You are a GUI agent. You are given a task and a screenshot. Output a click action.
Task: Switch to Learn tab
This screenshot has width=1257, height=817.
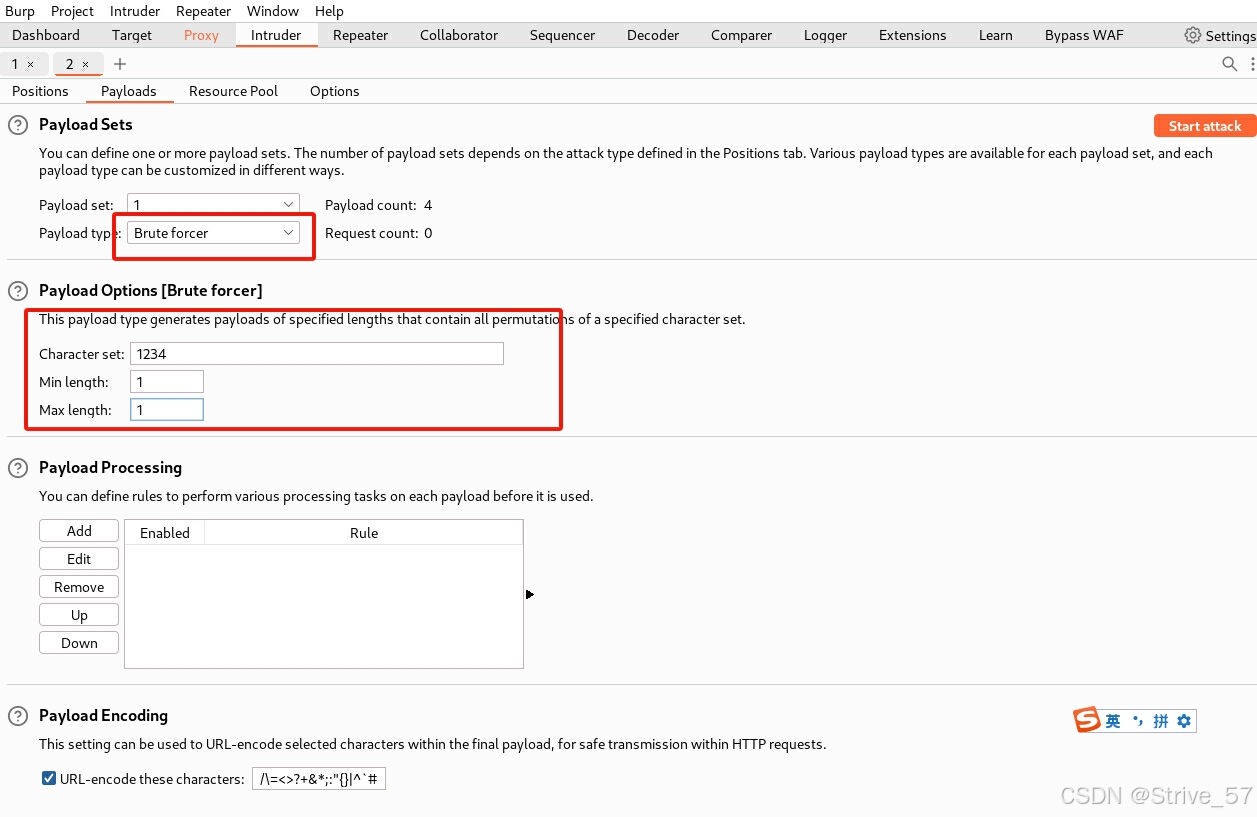point(995,35)
